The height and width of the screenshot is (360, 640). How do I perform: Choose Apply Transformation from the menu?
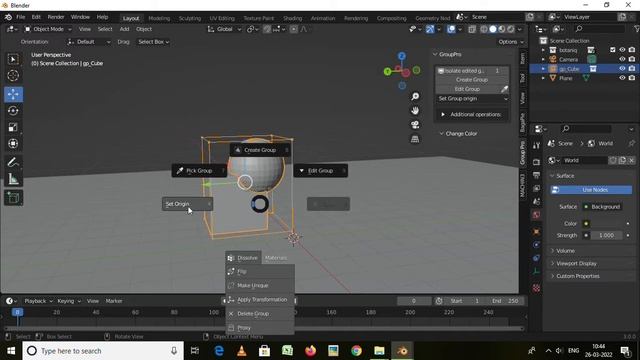coord(260,300)
